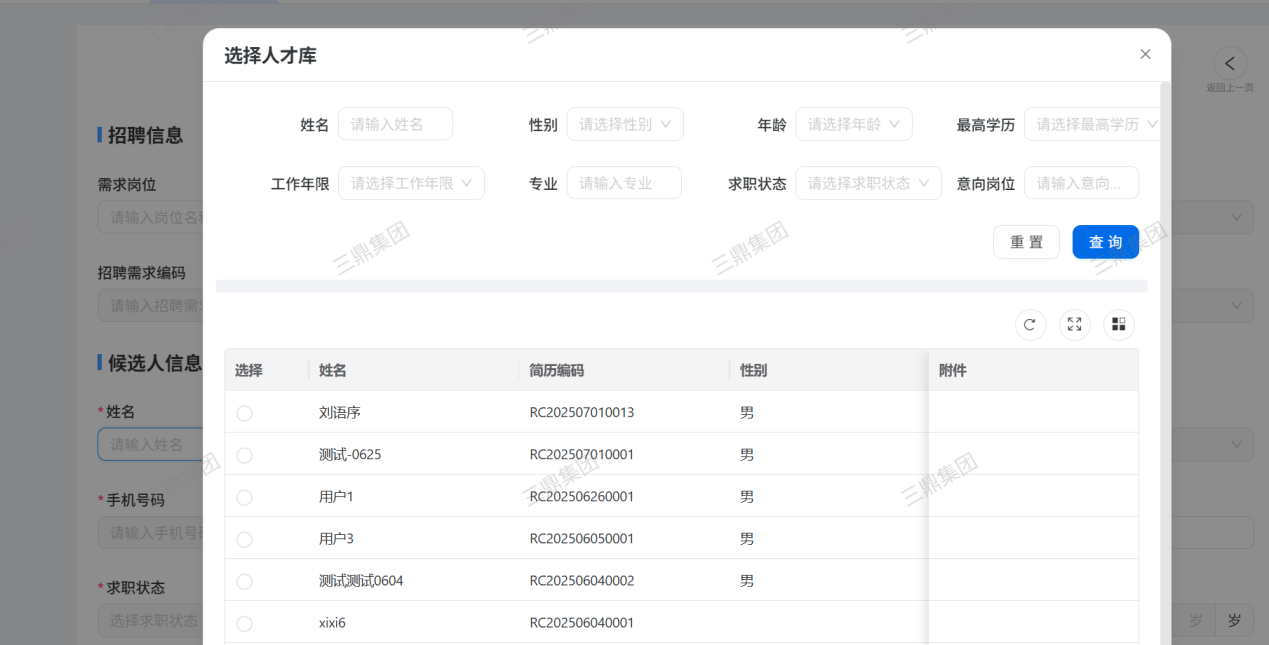
Task: Open the 工作年限 dropdown
Action: pyautogui.click(x=411, y=183)
